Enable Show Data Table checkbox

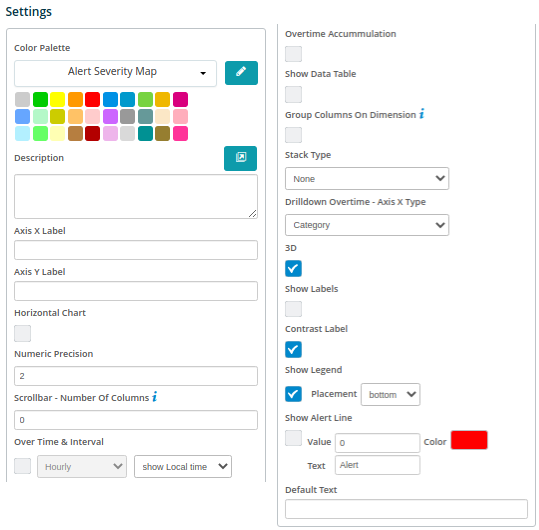[293, 94]
